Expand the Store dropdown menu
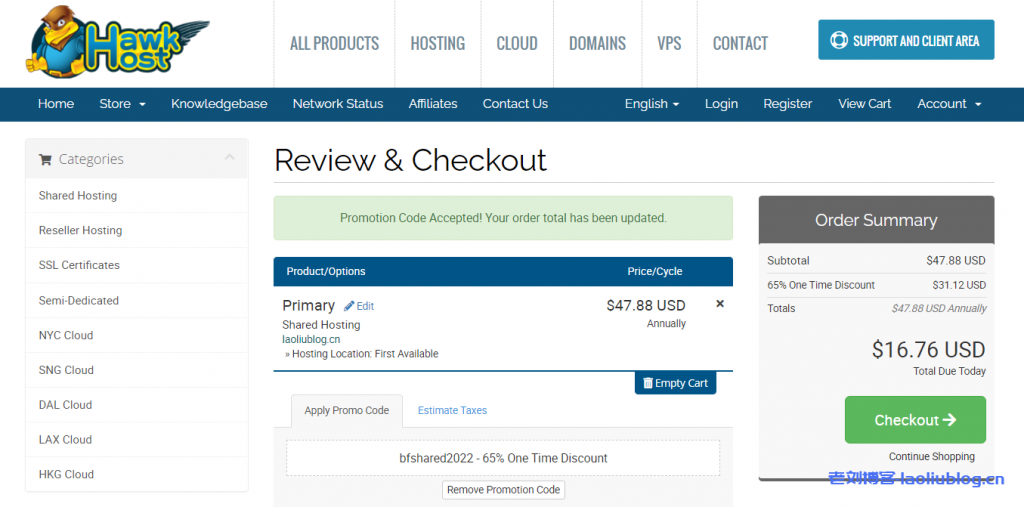The width and height of the screenshot is (1024, 507). click(122, 104)
